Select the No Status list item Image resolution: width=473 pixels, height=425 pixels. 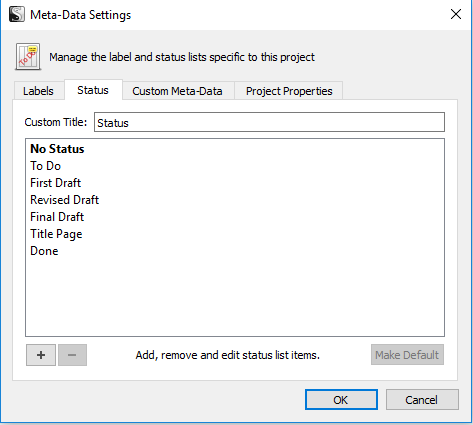[235, 149]
